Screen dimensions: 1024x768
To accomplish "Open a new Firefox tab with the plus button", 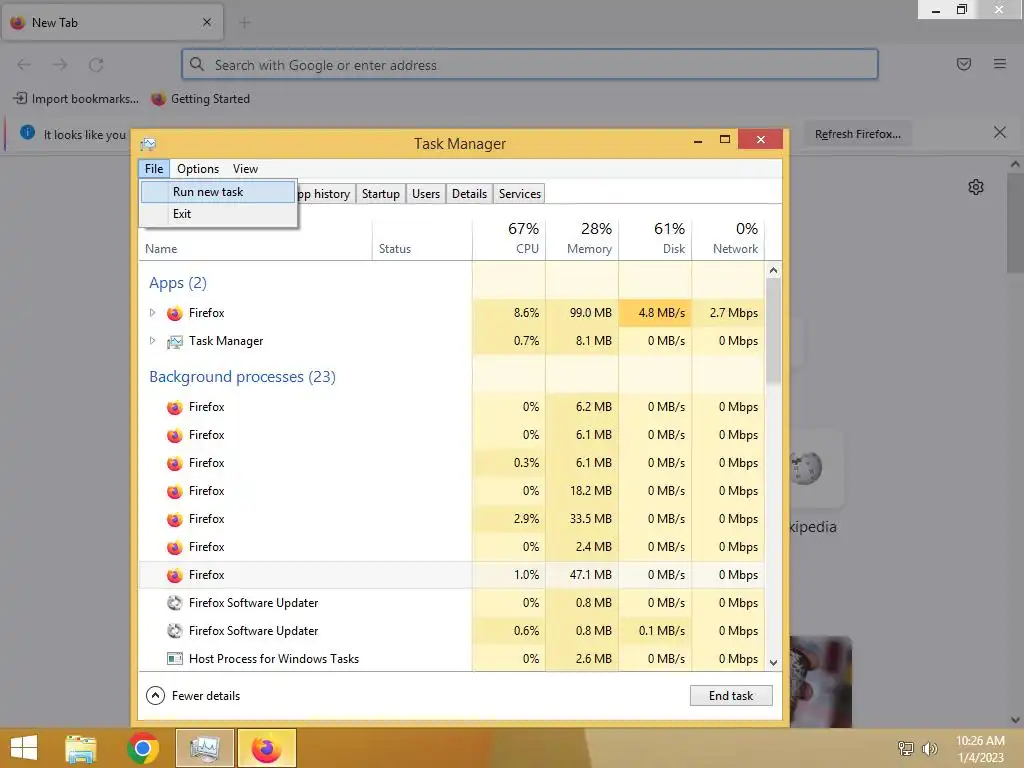I will [x=245, y=23].
